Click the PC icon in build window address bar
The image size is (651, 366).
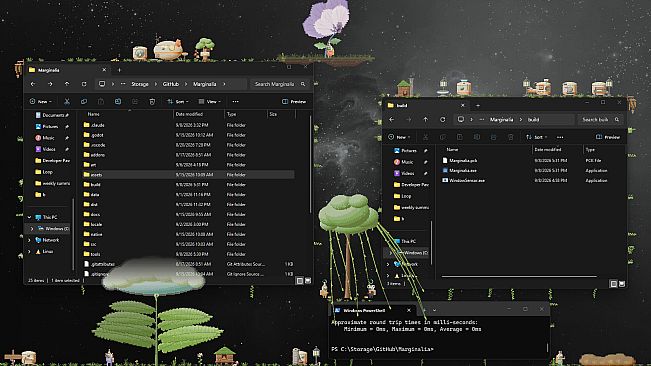coord(460,120)
